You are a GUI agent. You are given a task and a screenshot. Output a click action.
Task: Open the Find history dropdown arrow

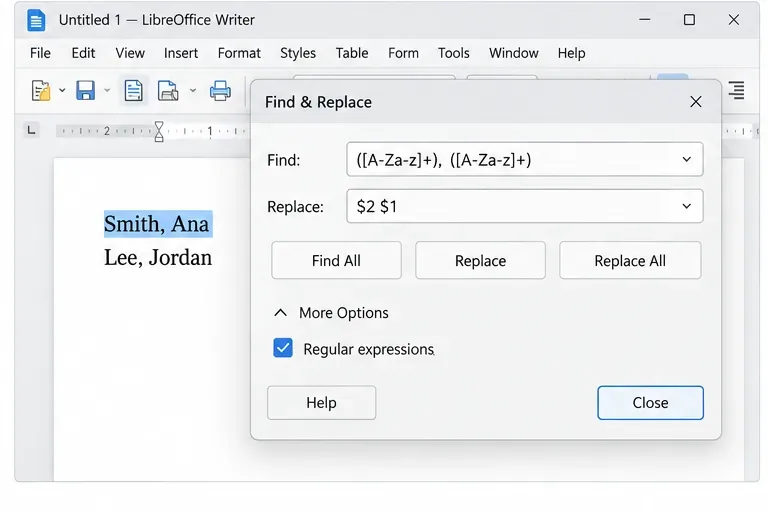coord(687,160)
